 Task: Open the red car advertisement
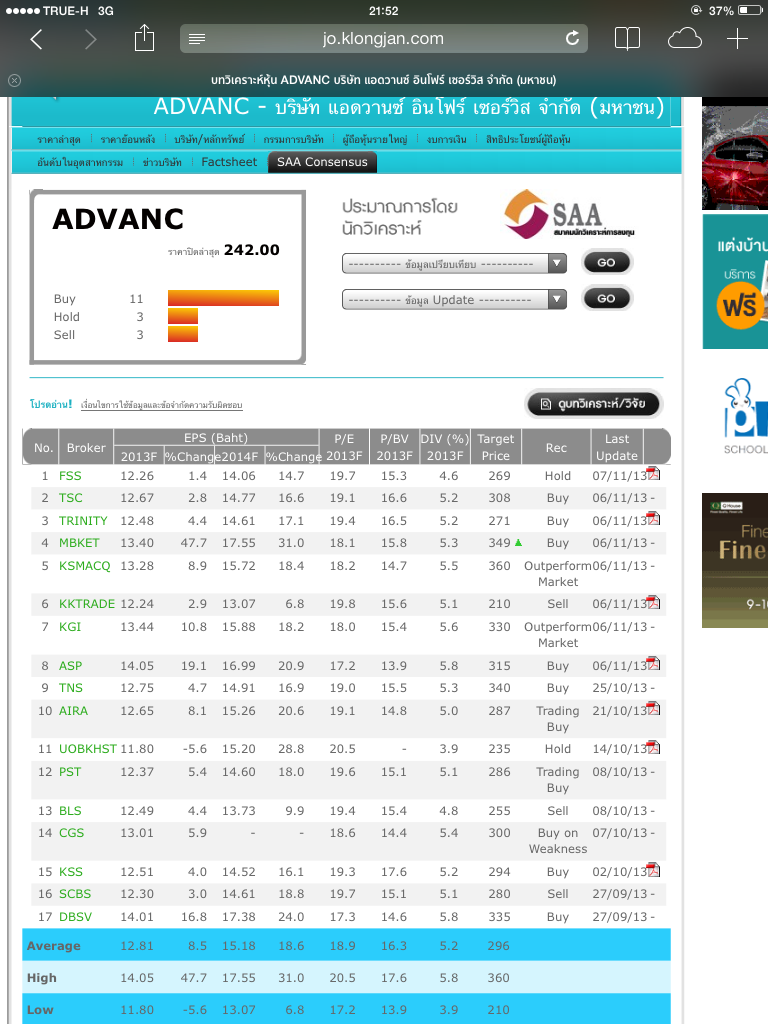click(735, 157)
